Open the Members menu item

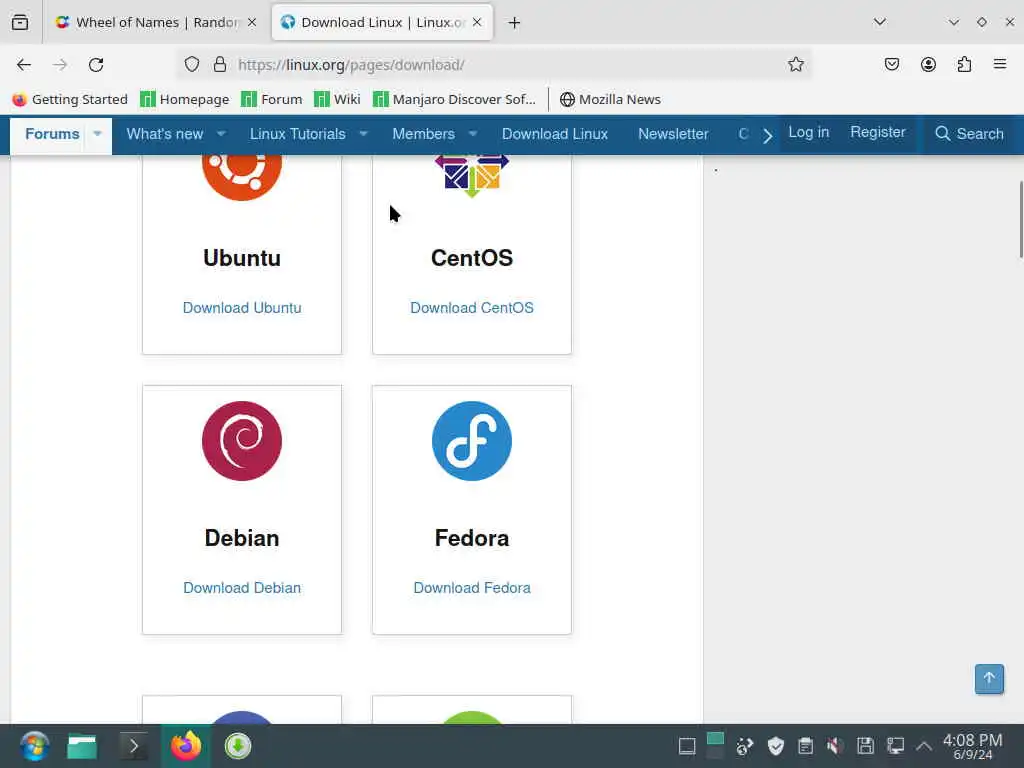[x=423, y=134]
